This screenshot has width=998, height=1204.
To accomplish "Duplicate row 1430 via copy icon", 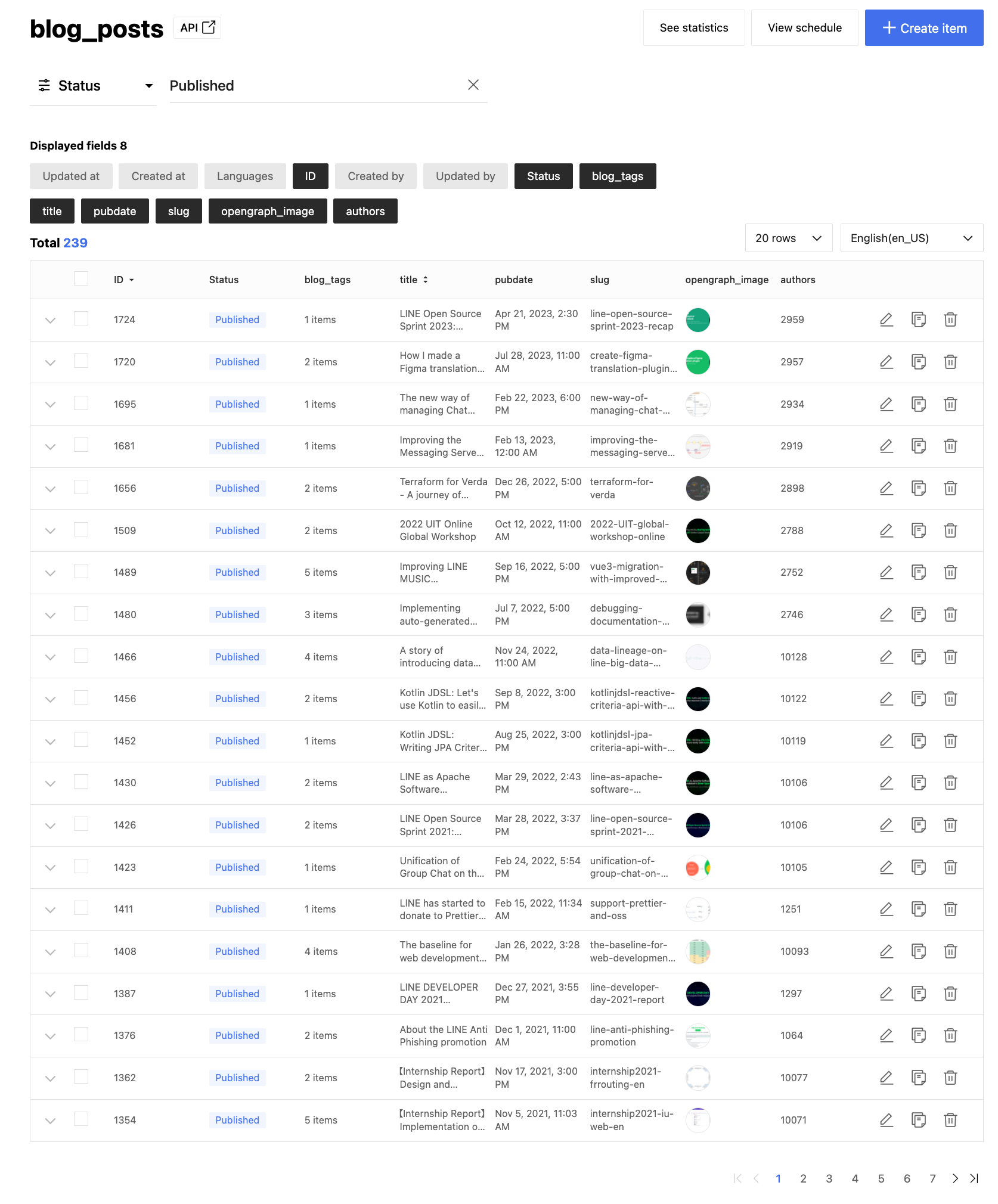I will click(x=919, y=783).
